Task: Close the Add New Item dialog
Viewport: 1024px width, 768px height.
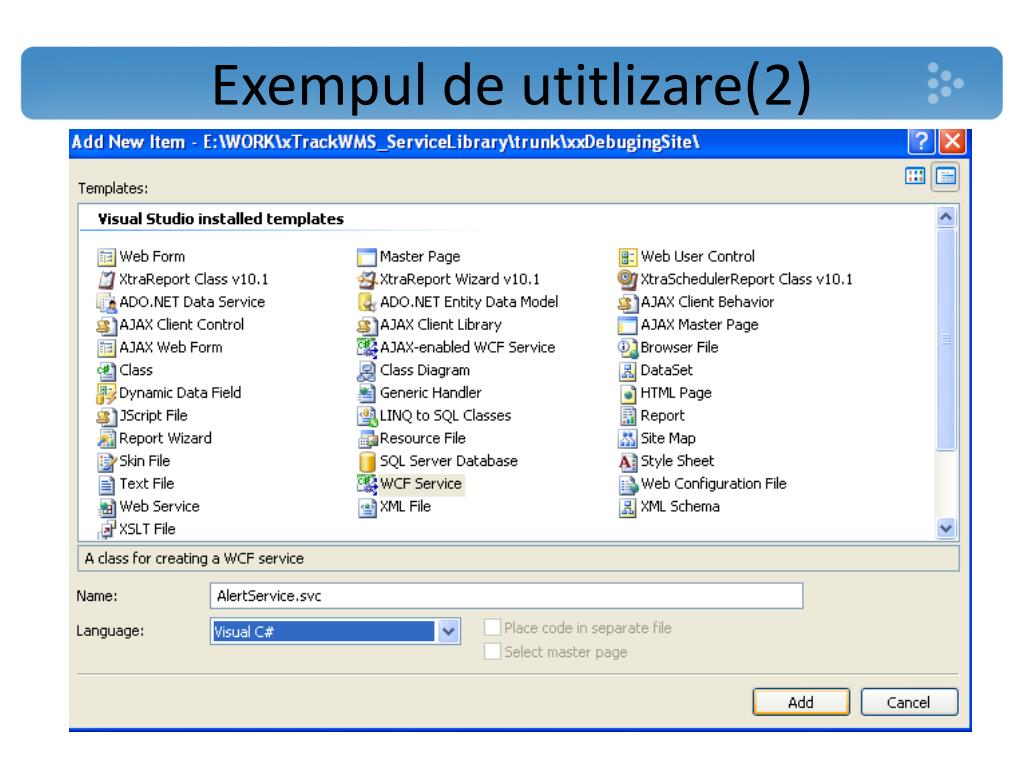Action: pyautogui.click(x=952, y=141)
